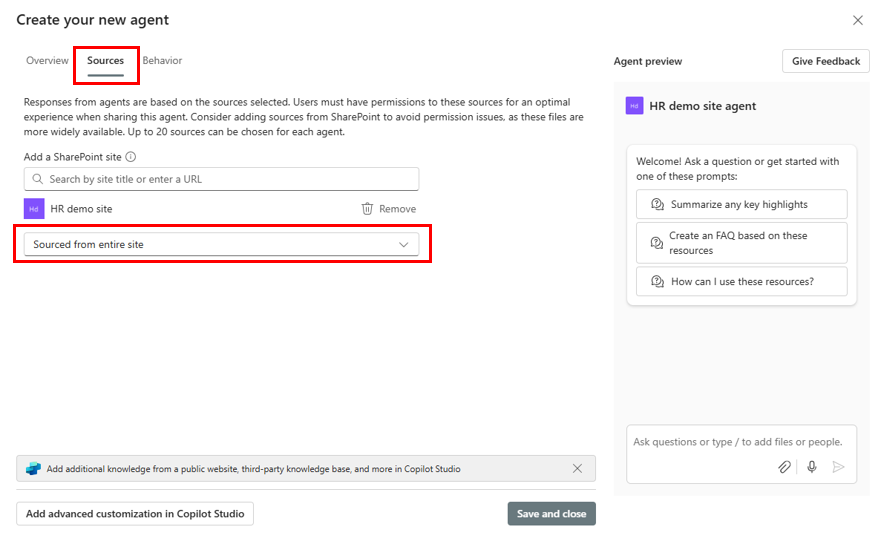Select the Create an FAQ prompt
Image resolution: width=888 pixels, height=542 pixels.
tap(741, 243)
